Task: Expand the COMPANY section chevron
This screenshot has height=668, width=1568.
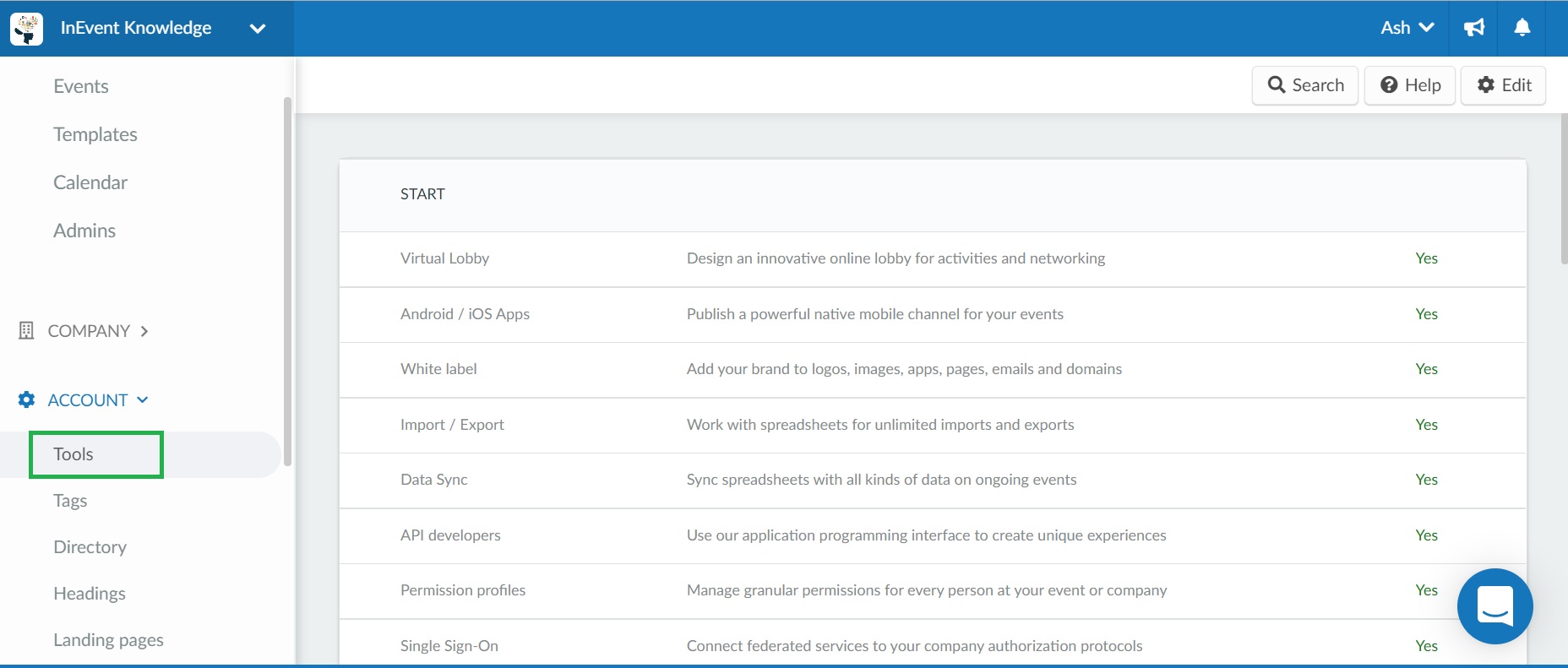Action: [x=144, y=331]
